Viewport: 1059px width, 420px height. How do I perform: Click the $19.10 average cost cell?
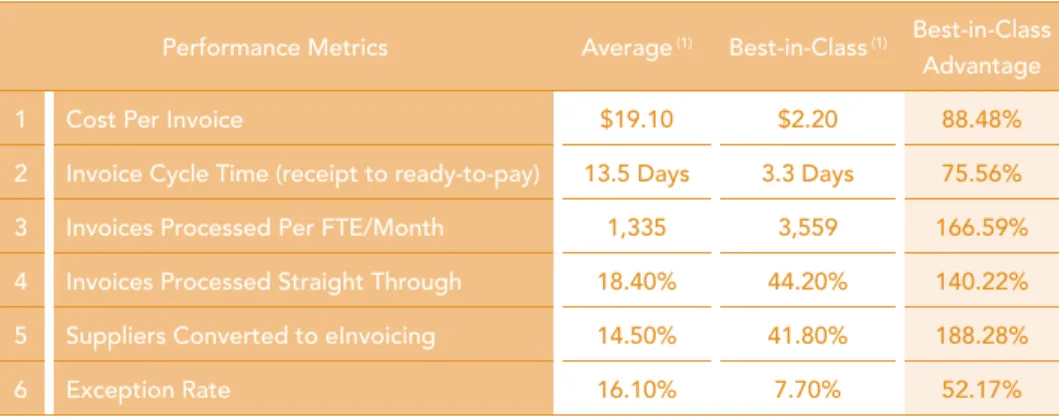636,120
